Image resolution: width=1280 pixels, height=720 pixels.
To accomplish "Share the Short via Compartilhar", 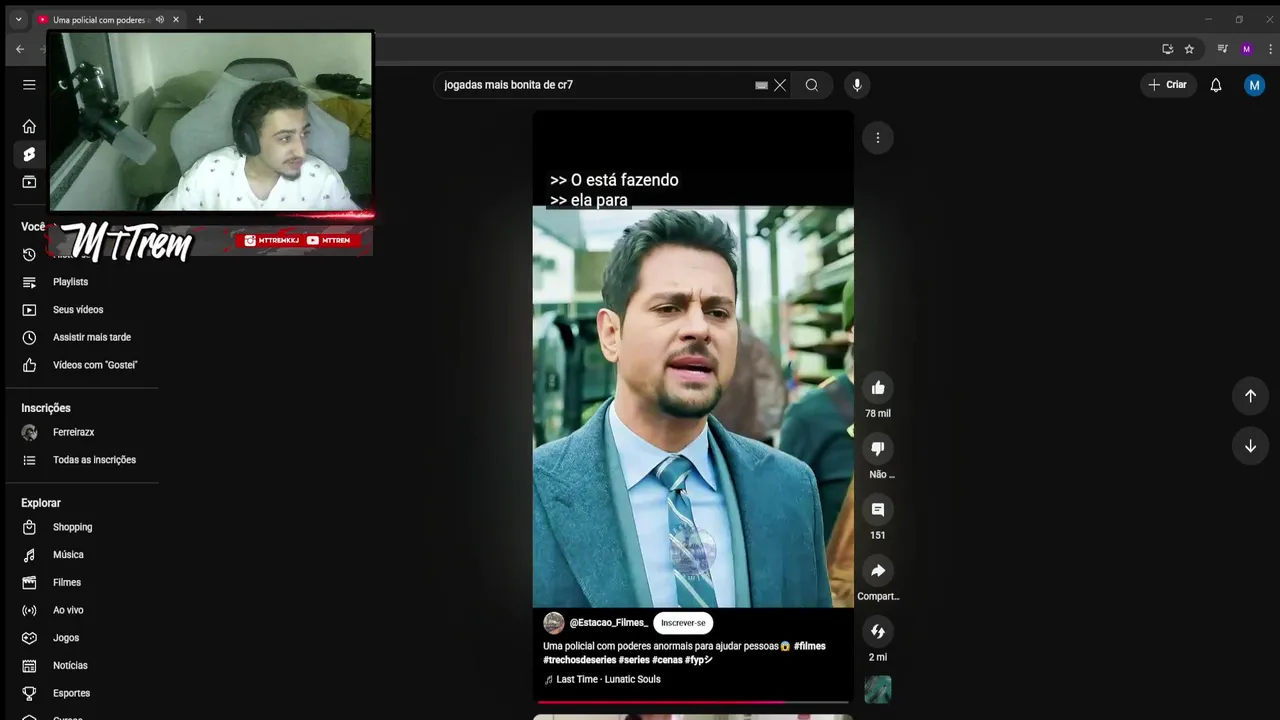I will (878, 571).
